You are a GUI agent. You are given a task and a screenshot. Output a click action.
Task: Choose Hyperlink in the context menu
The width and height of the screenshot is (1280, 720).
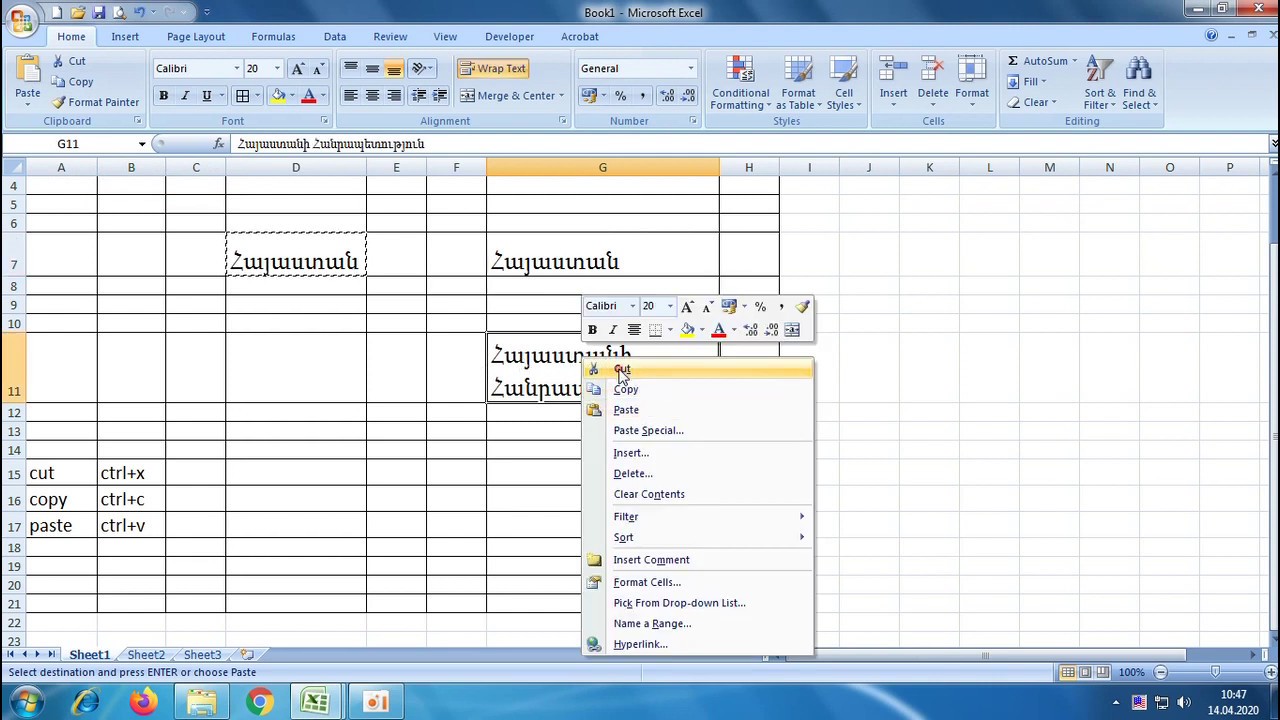tap(698, 644)
